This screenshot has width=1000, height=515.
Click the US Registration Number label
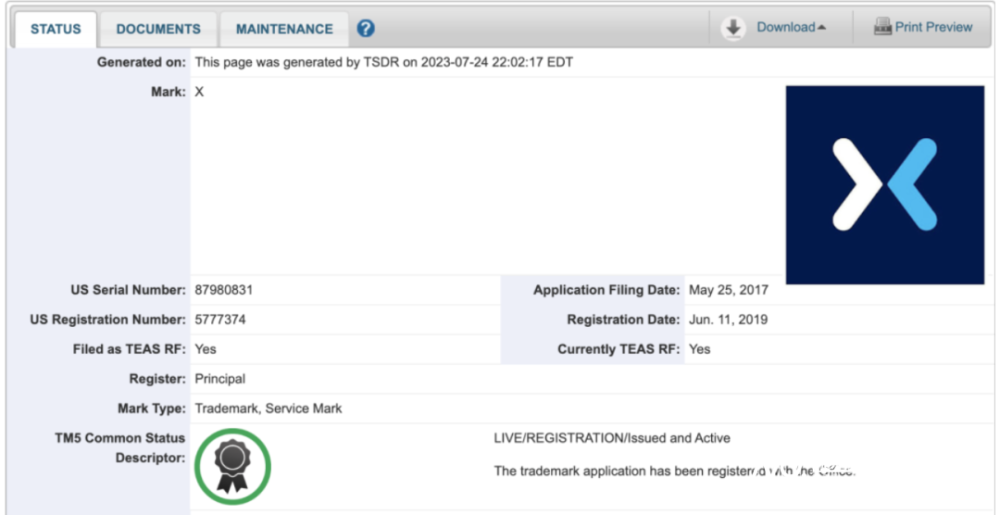click(x=108, y=320)
